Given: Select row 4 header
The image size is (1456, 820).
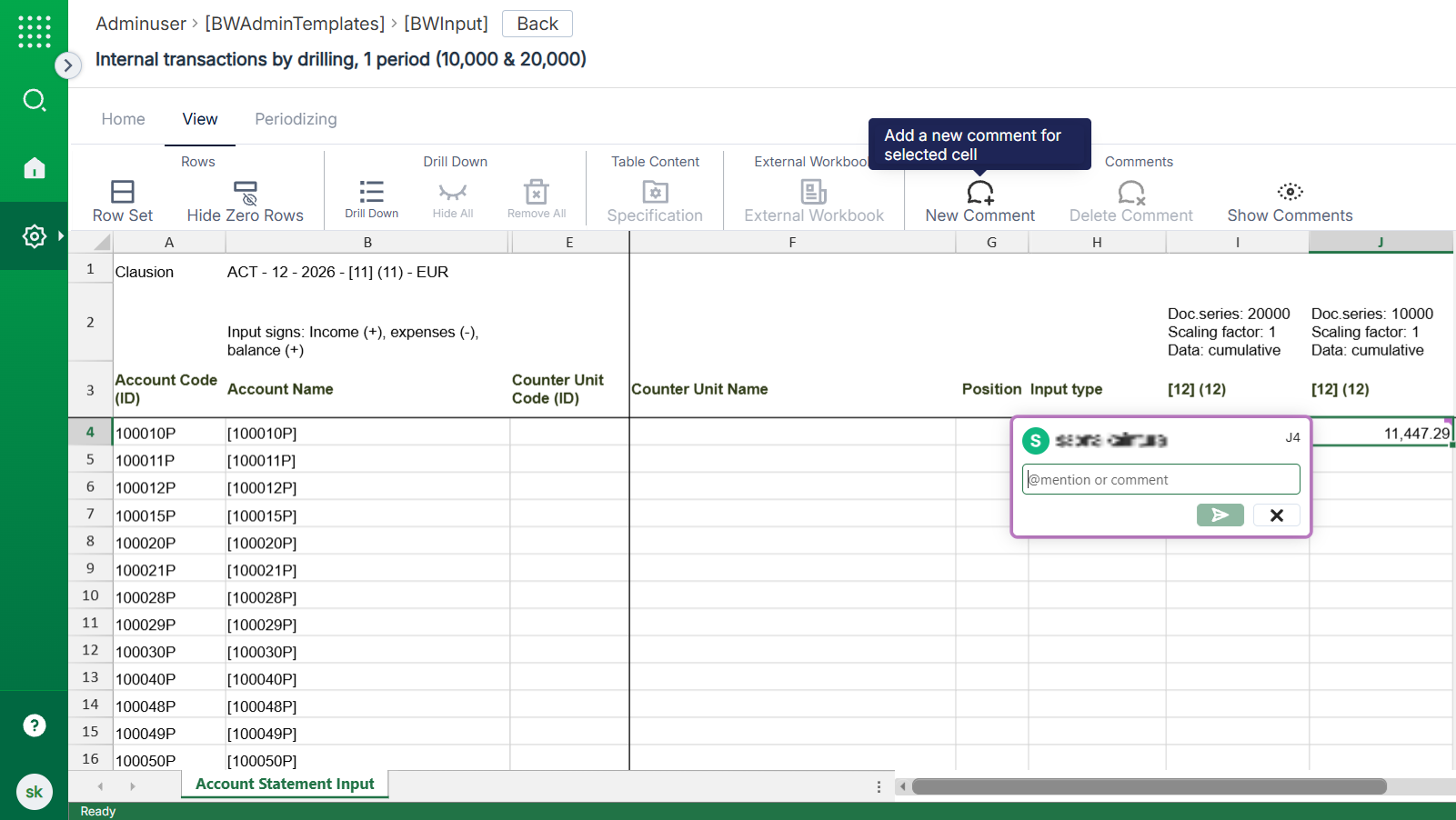Looking at the screenshot, I should pos(90,432).
